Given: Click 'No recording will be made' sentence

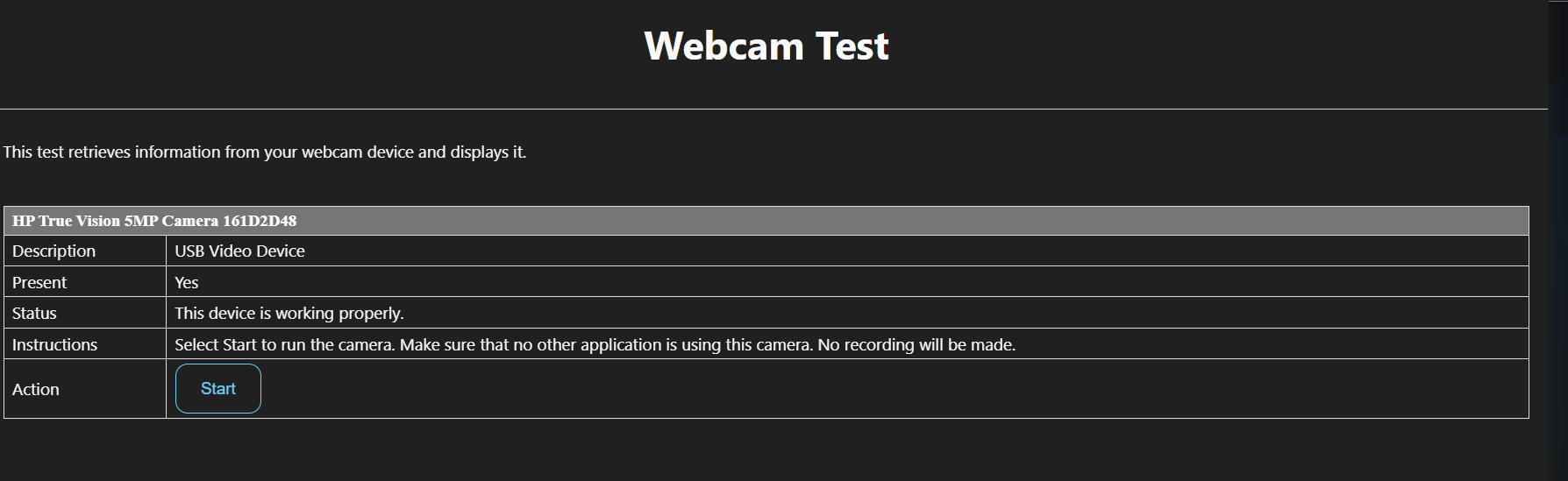Looking at the screenshot, I should [x=916, y=345].
